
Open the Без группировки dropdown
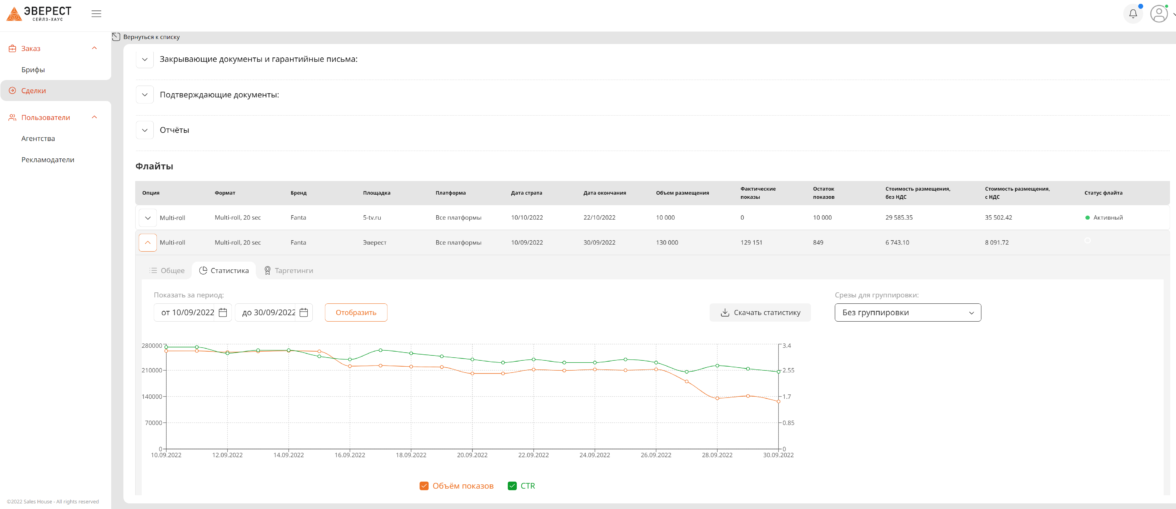pos(907,312)
